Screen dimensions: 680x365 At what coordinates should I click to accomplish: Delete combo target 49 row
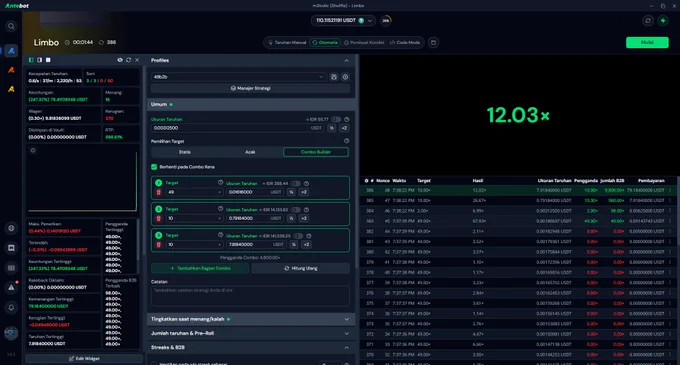[158, 192]
